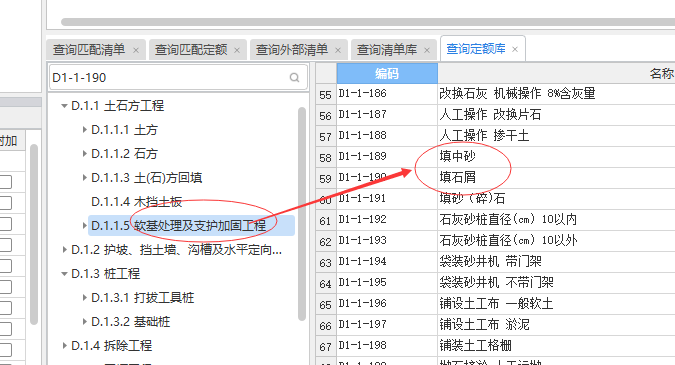Expand the D.1.3.2 基础桩 node
Viewport: 675px width, 365px height.
click(85, 321)
